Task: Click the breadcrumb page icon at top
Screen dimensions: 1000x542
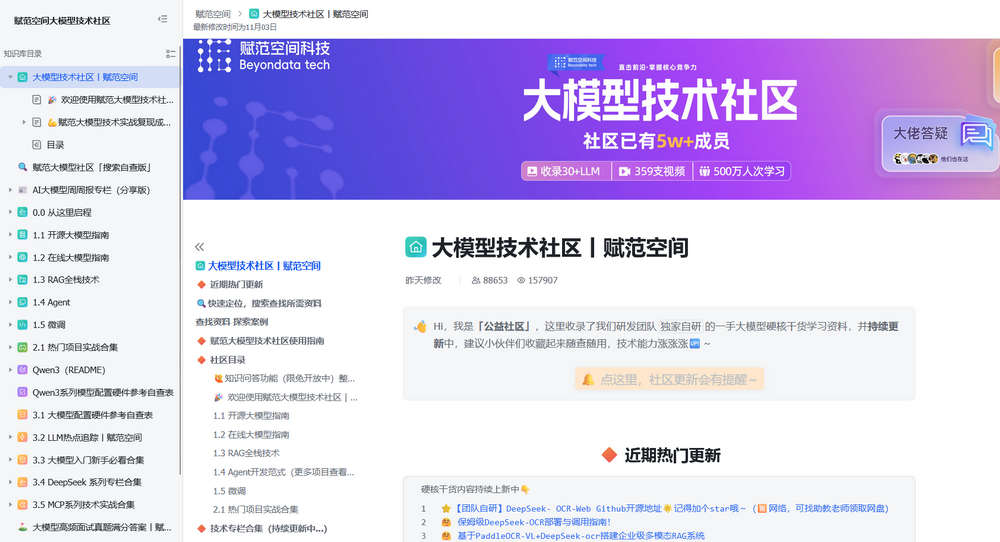Action: tap(254, 13)
